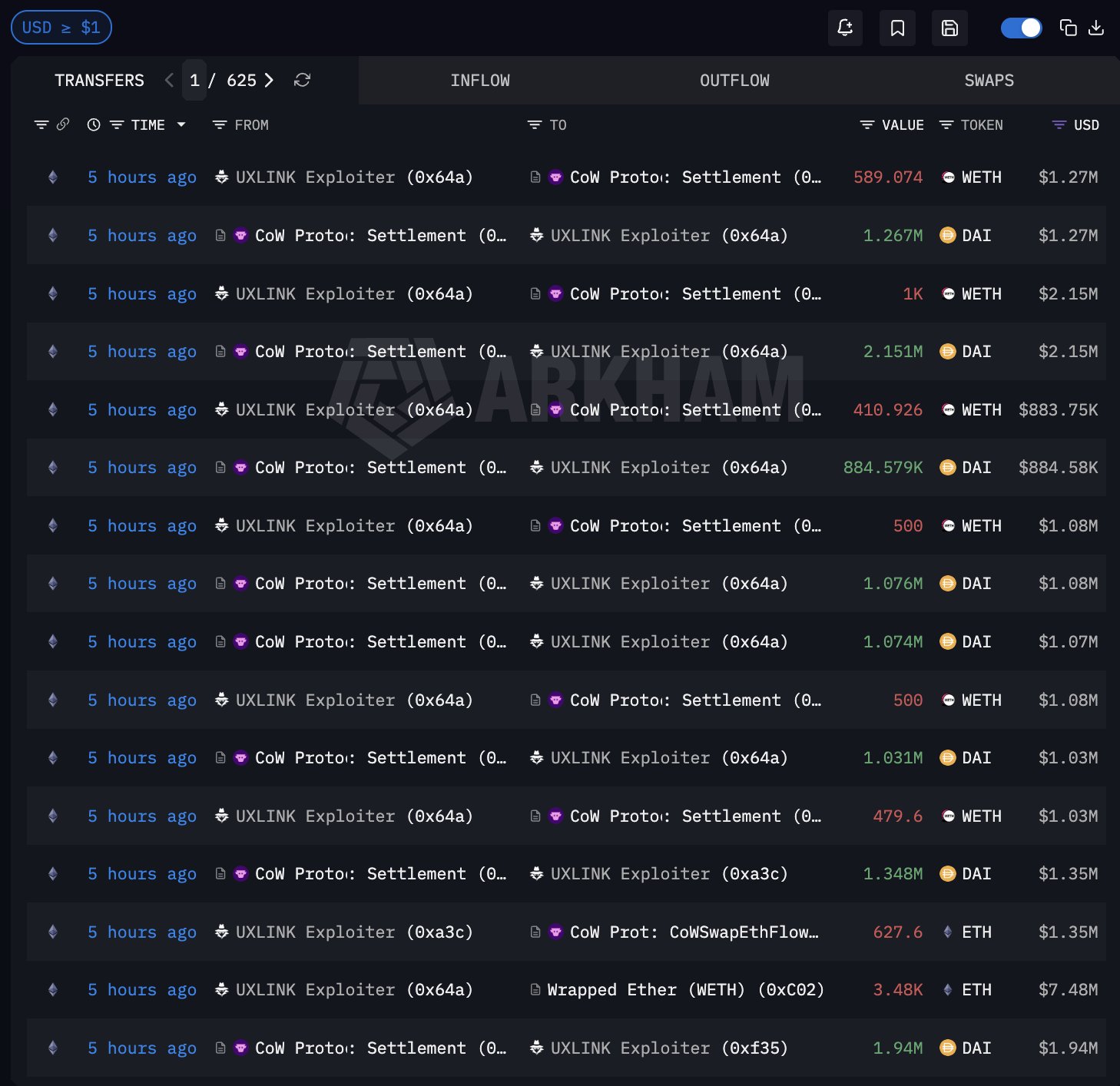Filter by the TO column
1120x1086 pixels.
[547, 125]
